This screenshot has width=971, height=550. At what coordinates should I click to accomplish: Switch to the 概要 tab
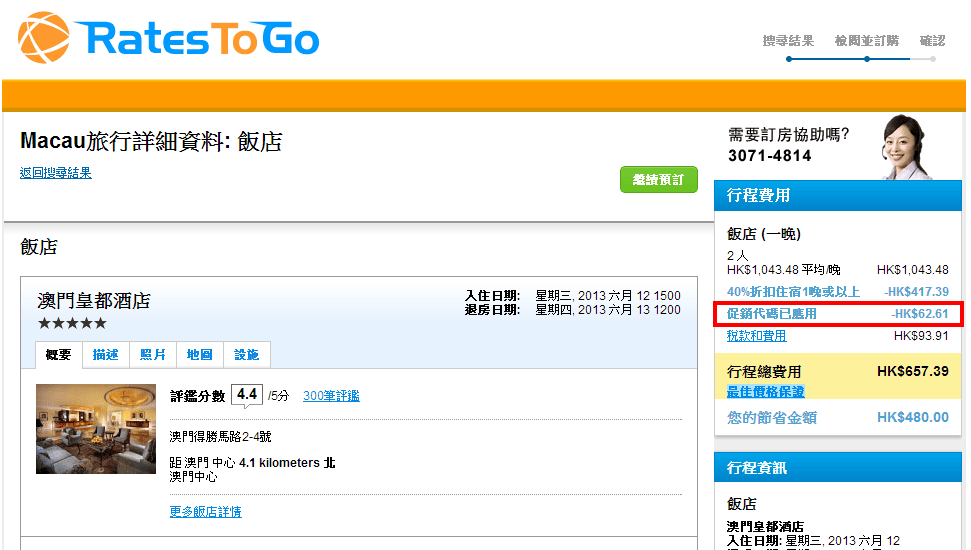click(59, 355)
